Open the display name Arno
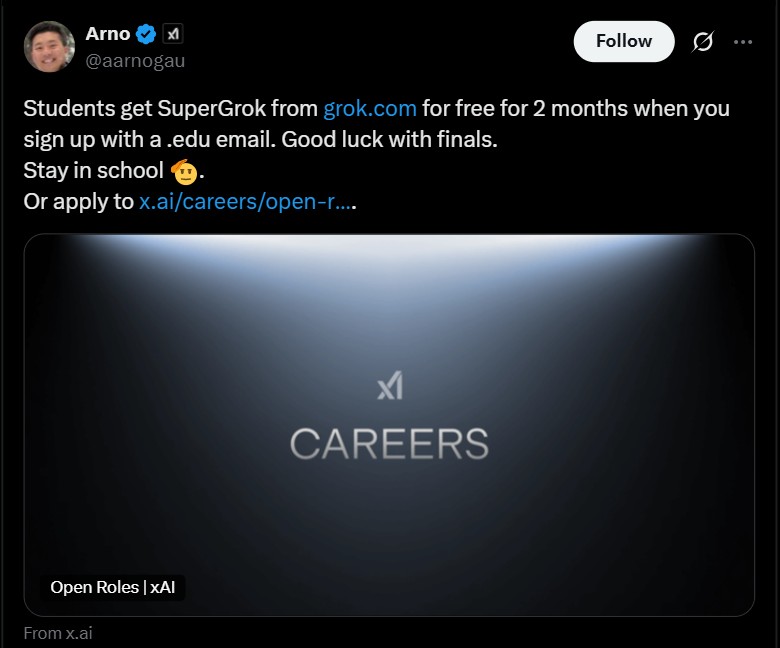The width and height of the screenshot is (780, 648). [108, 34]
